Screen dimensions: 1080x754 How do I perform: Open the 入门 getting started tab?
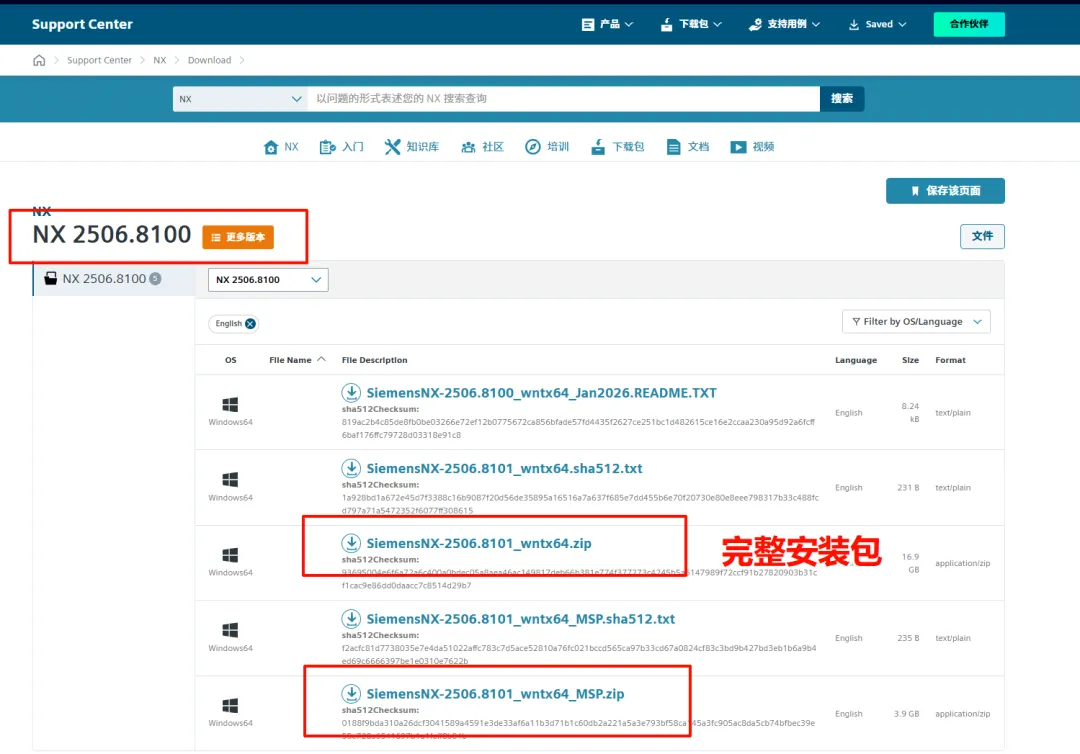click(x=342, y=147)
